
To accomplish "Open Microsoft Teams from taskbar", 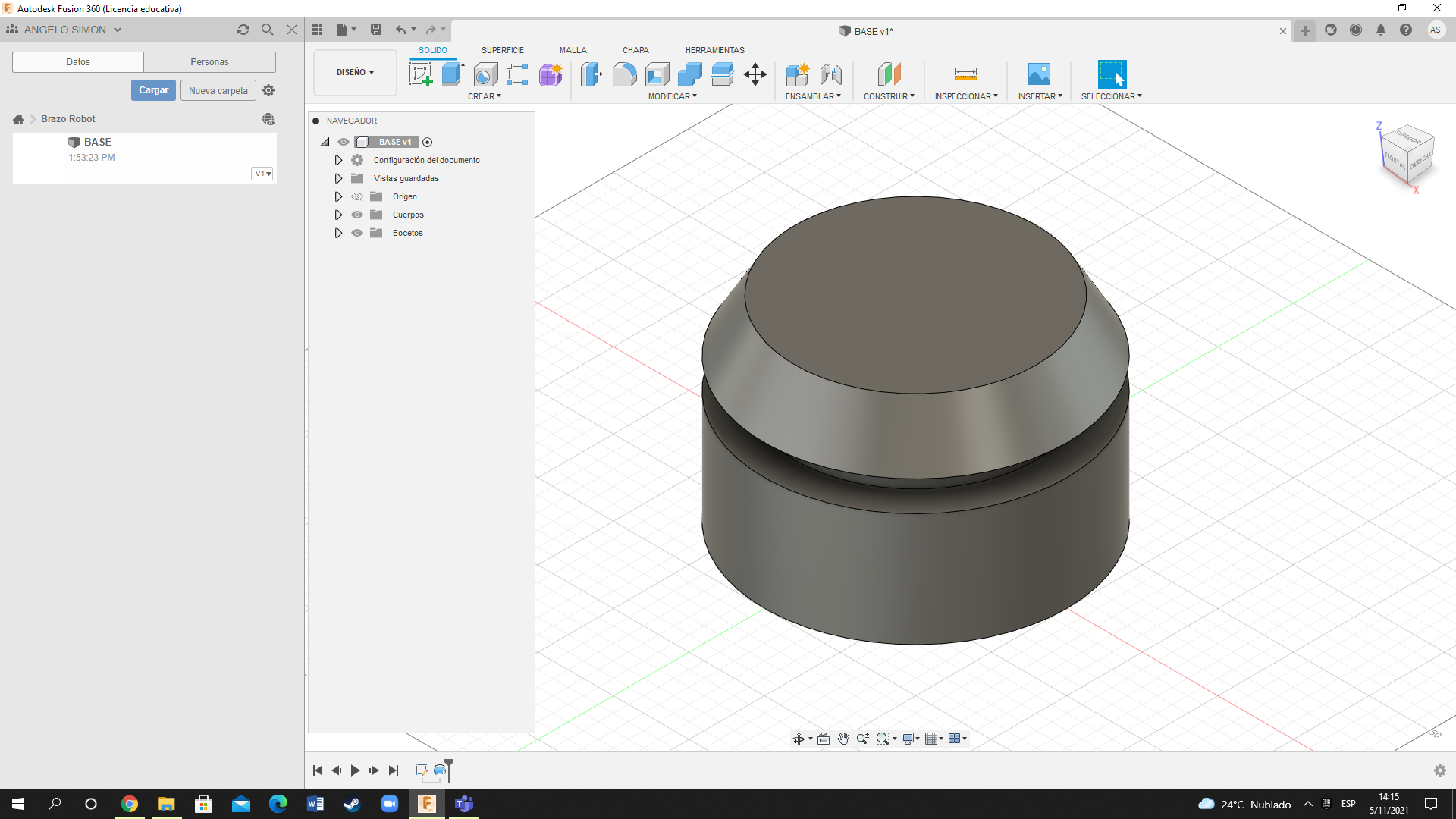I will click(463, 804).
